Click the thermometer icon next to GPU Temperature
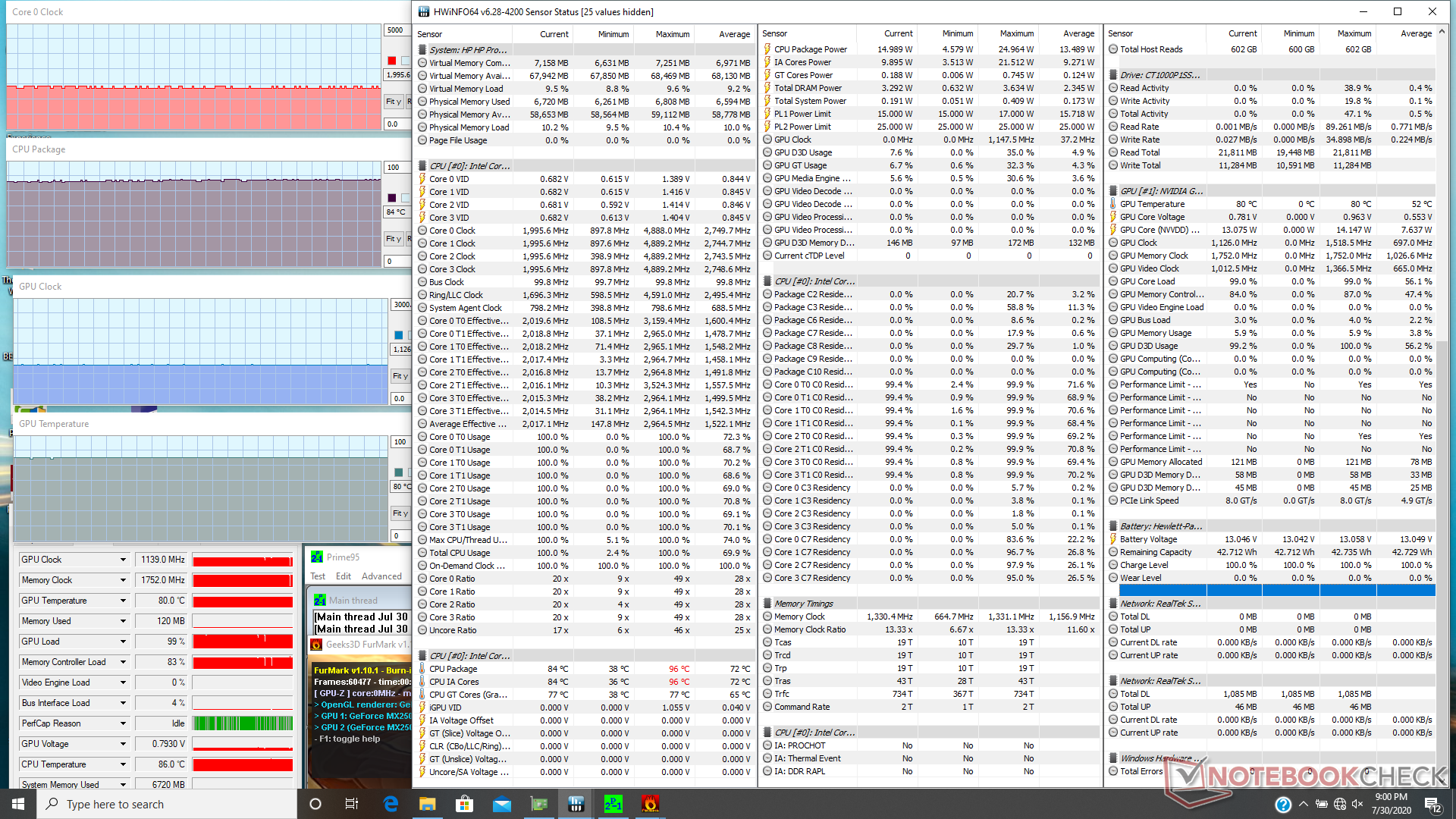Viewport: 1456px width, 819px height. 1113,204
